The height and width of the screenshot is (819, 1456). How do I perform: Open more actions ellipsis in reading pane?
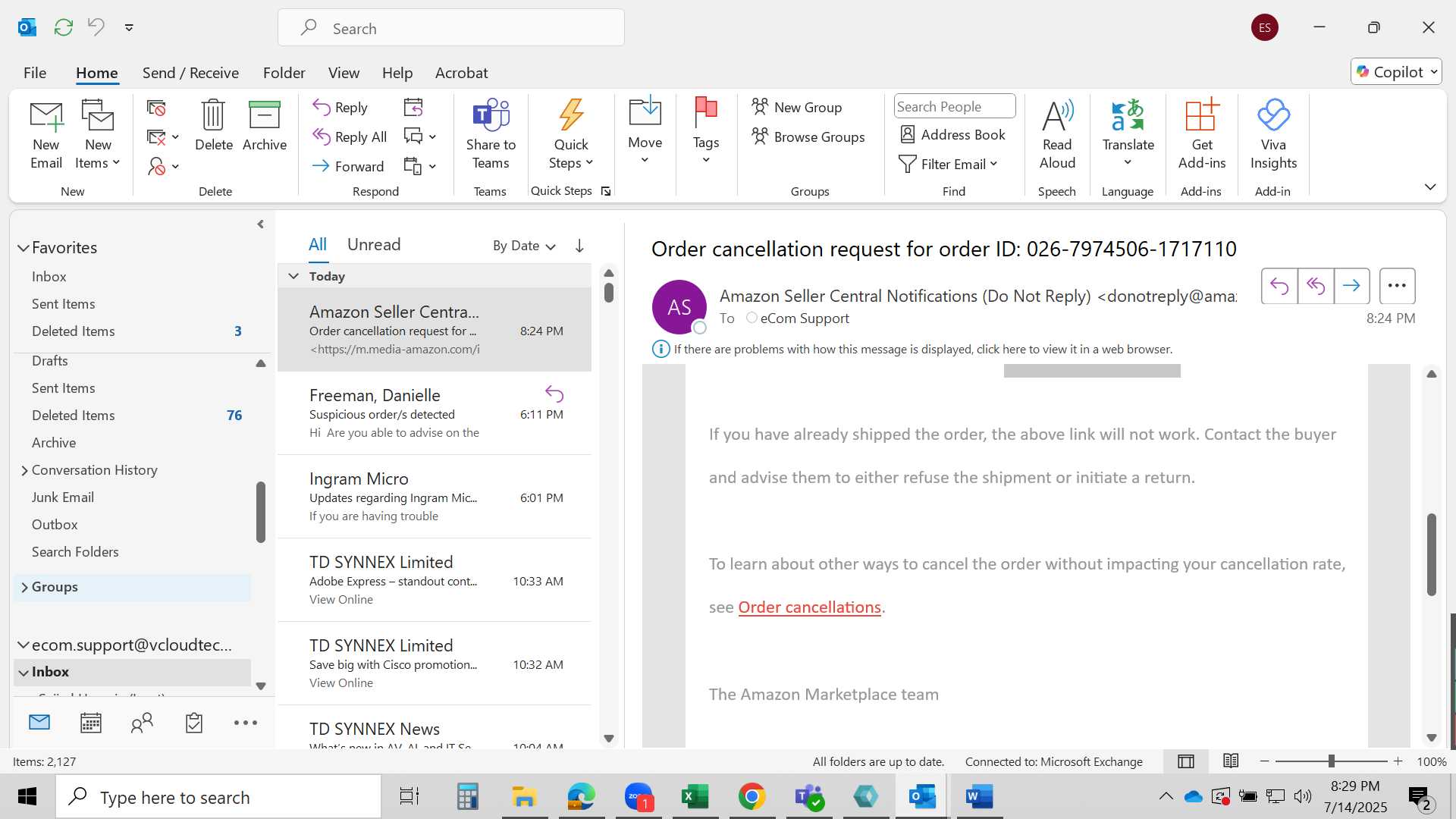(x=1397, y=286)
